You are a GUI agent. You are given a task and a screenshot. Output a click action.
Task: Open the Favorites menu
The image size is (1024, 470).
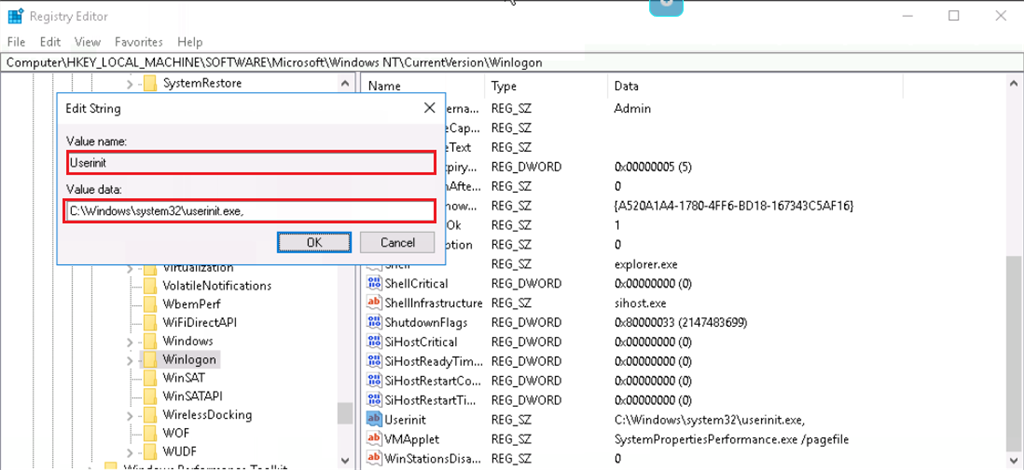(138, 42)
